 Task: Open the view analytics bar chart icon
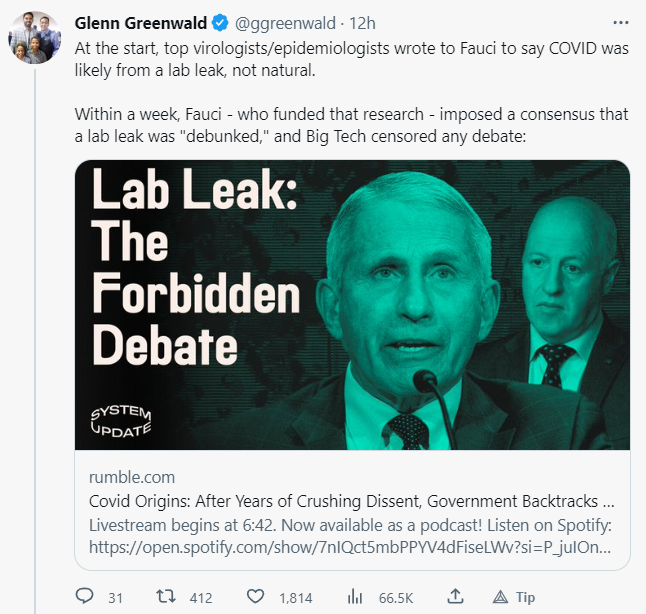coord(354,597)
